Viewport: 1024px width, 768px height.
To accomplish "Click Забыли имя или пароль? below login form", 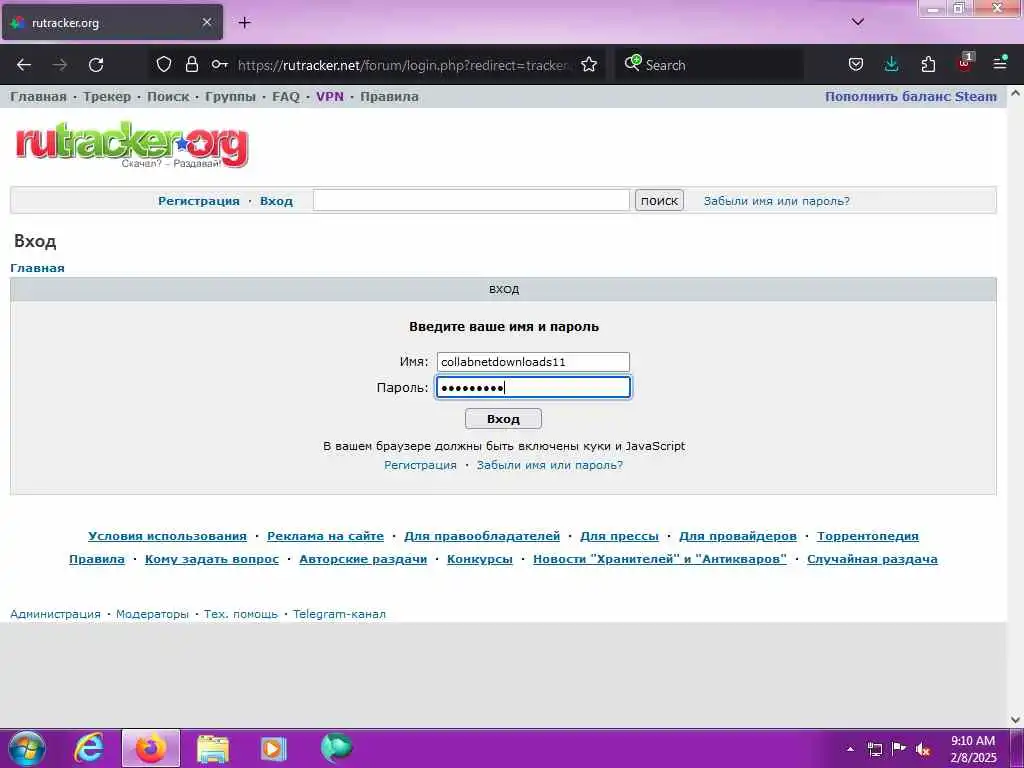I will pos(550,465).
